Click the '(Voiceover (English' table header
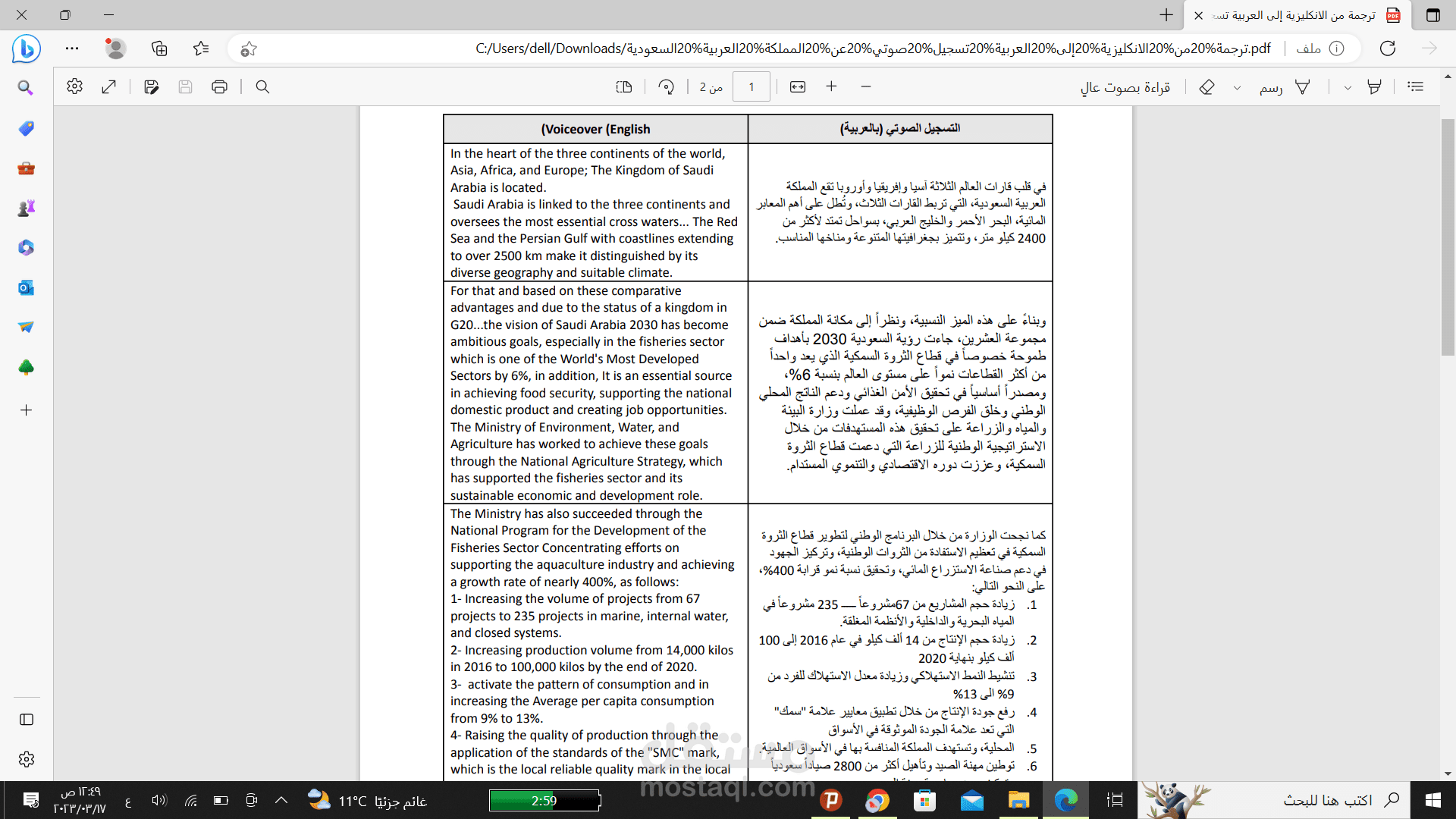 point(595,129)
